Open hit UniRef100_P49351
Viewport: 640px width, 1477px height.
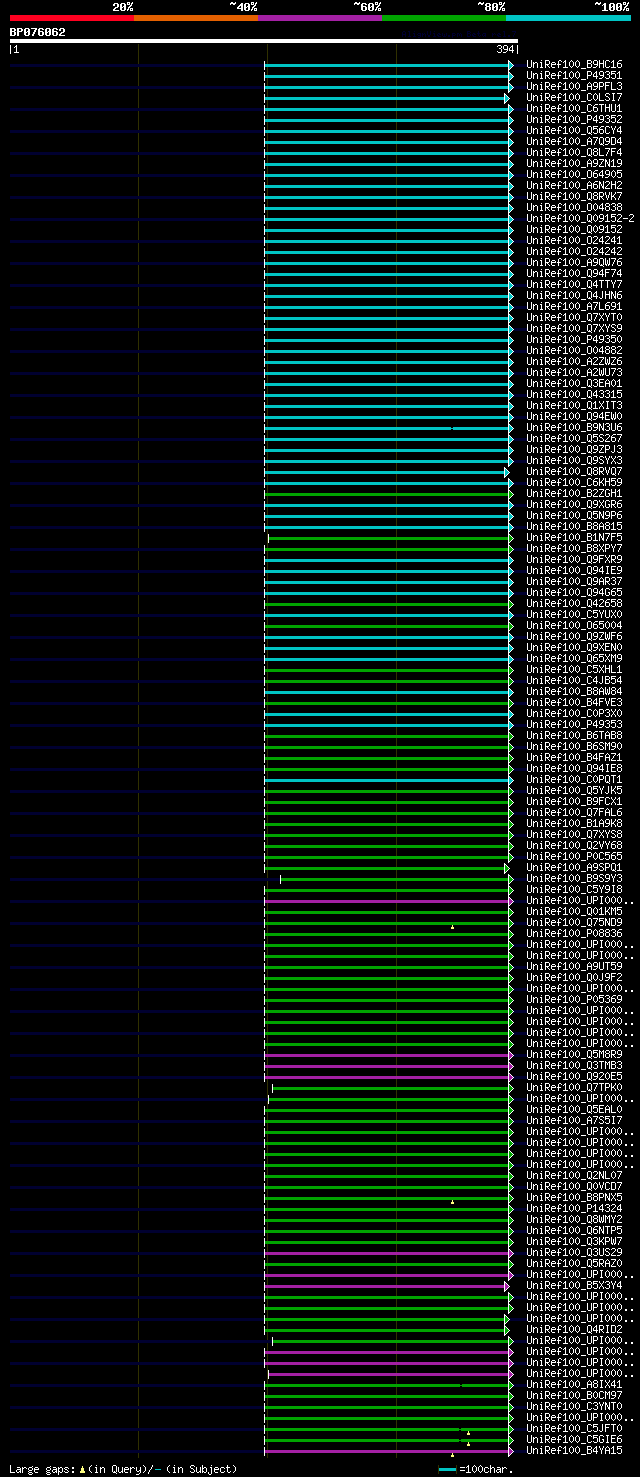[x=574, y=75]
